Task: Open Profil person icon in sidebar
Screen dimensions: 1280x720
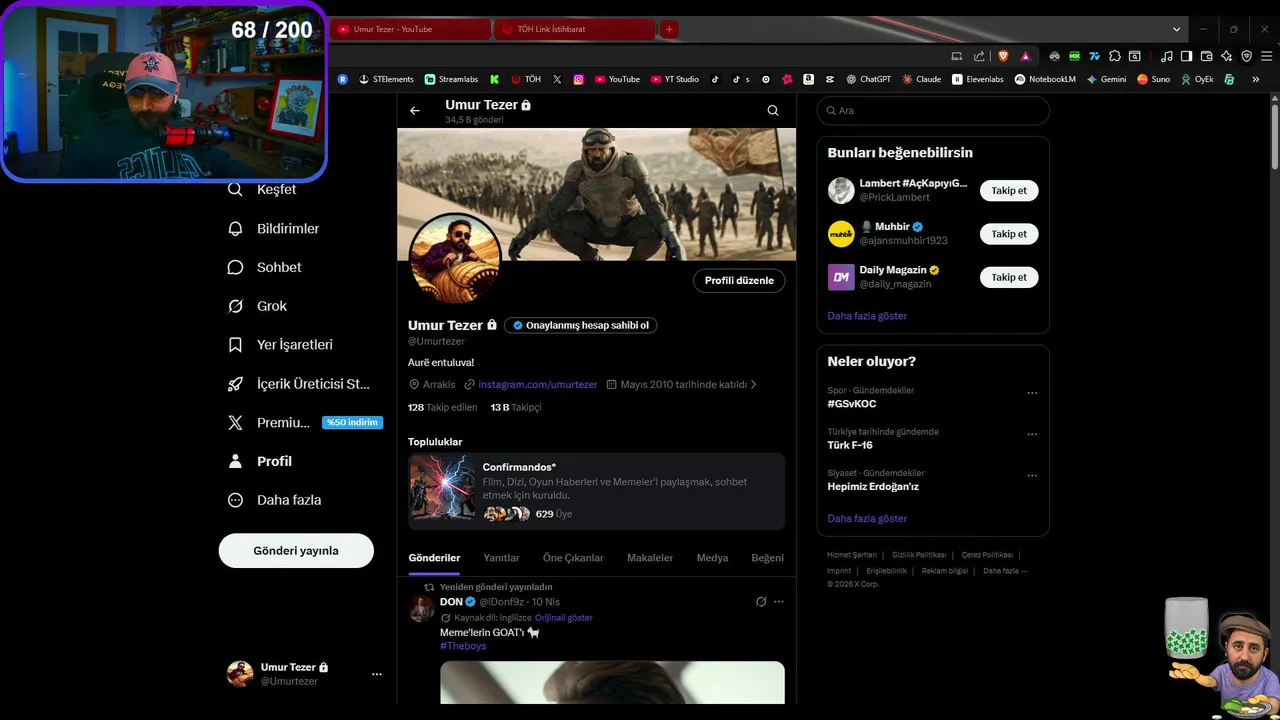Action: (235, 461)
